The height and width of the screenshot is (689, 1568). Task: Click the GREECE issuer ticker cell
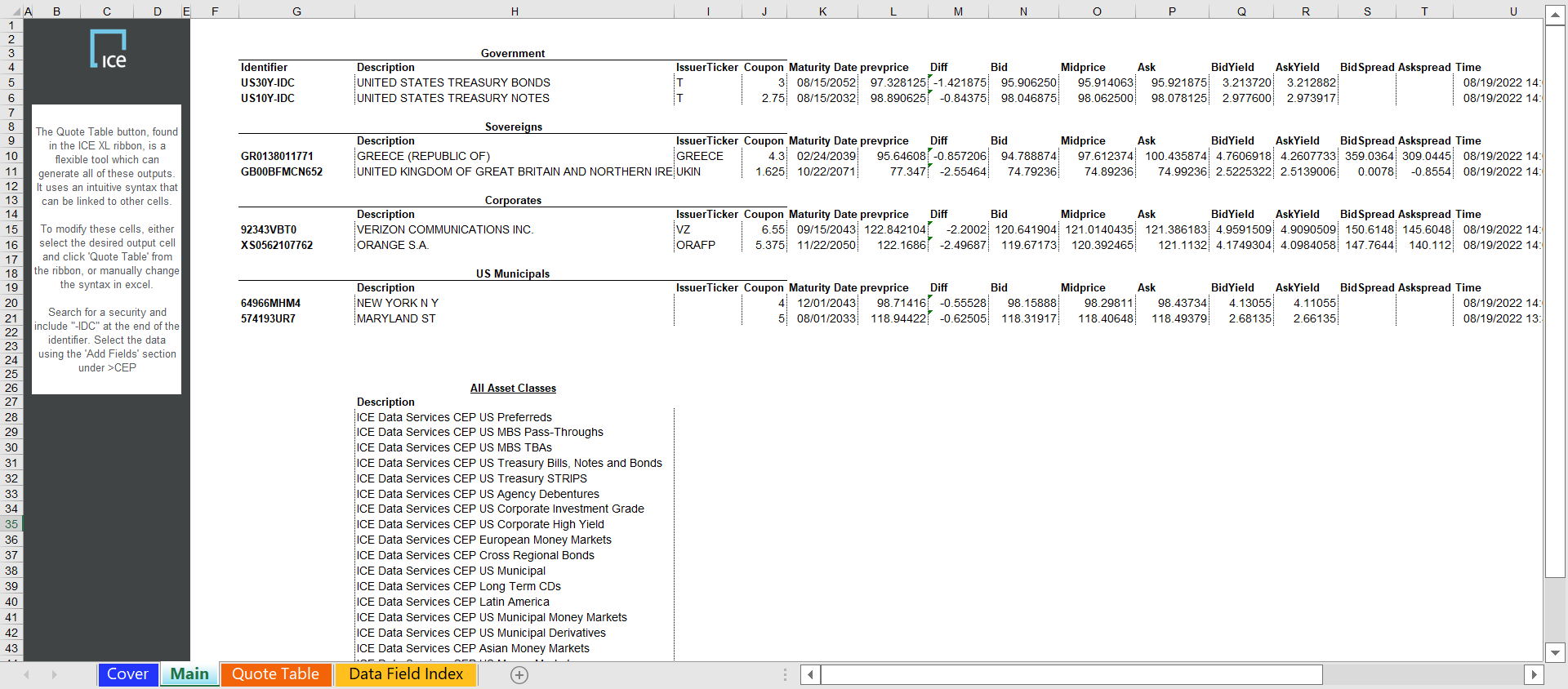coord(708,156)
